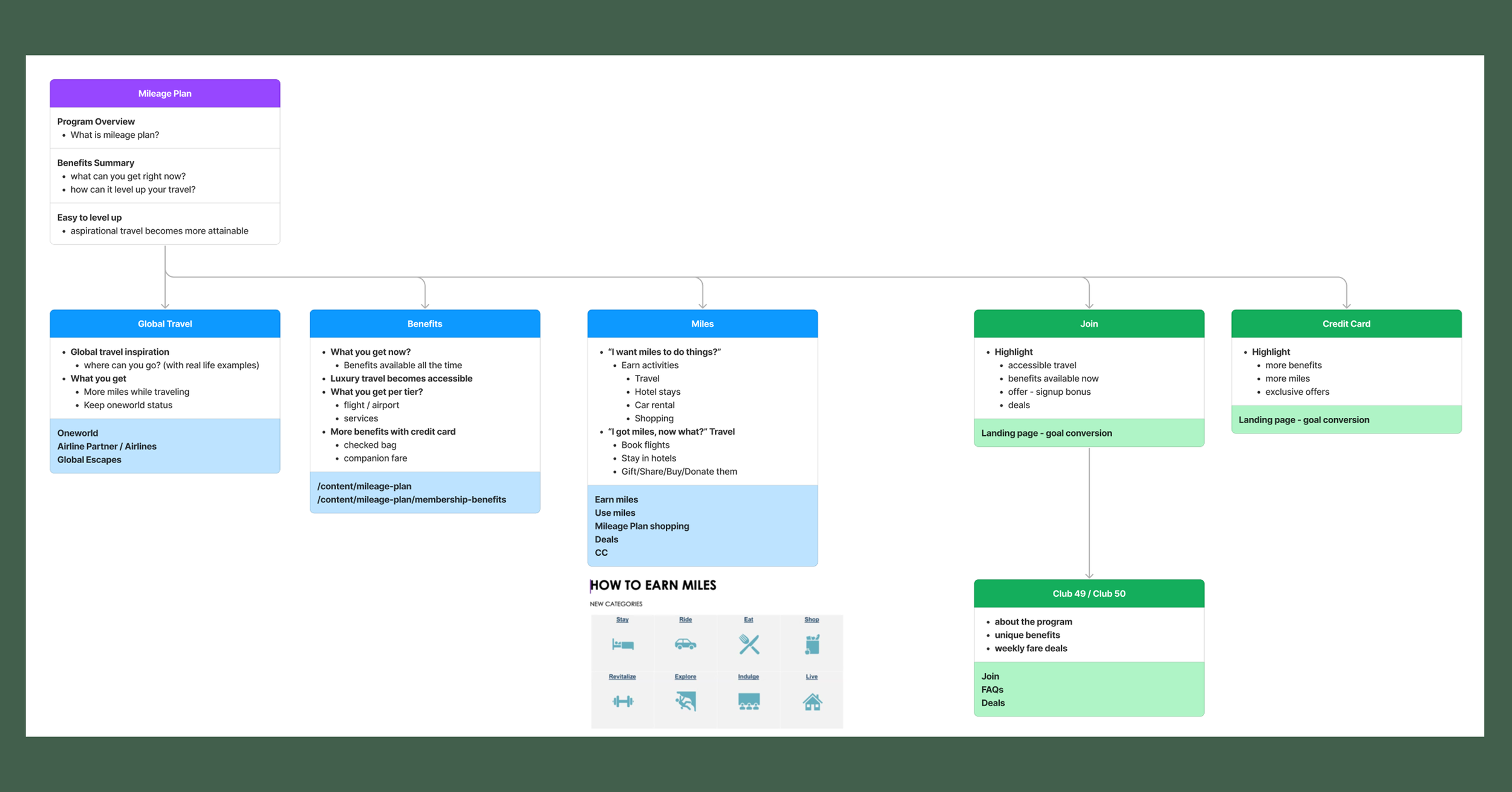
Task: Open the Stay category link
Action: pos(622,620)
